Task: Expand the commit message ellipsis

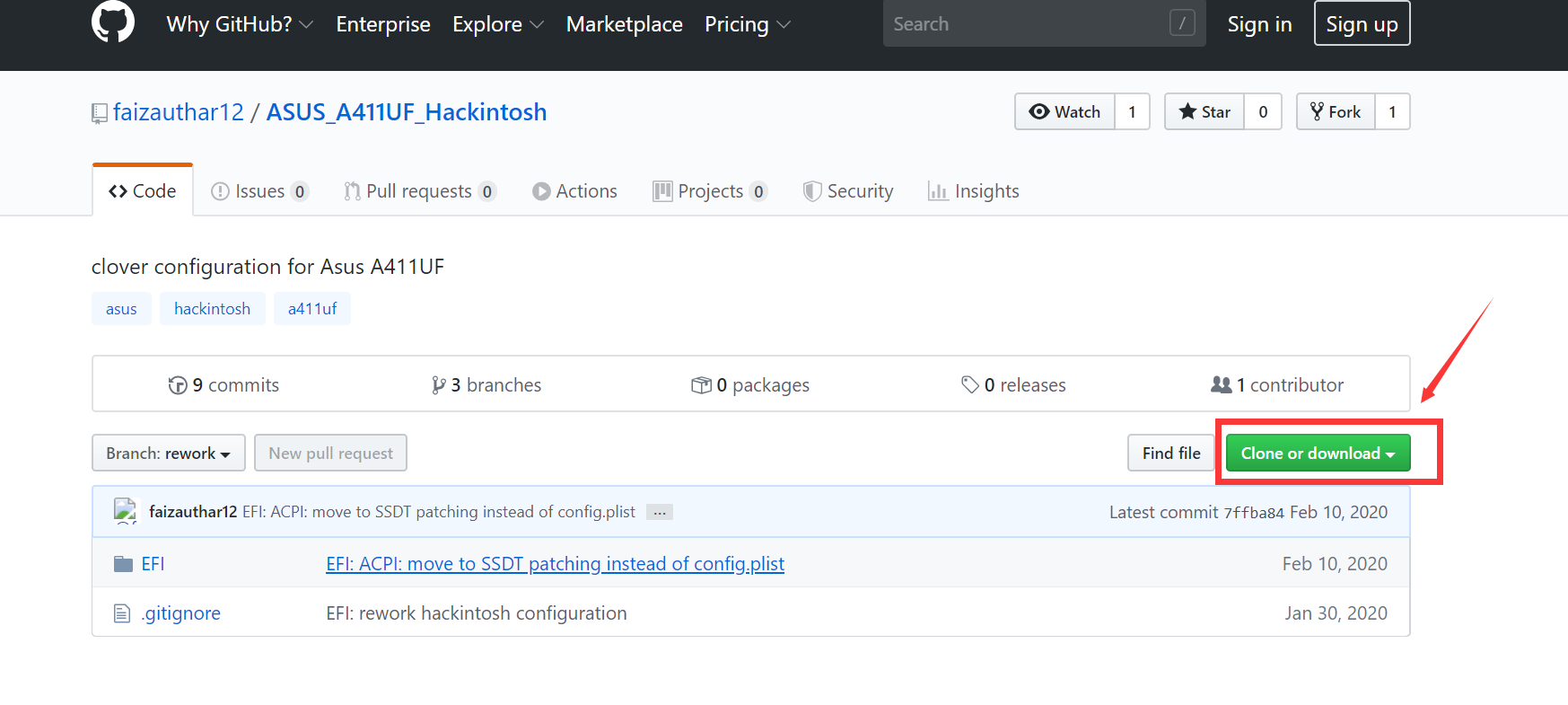Action: tap(660, 512)
